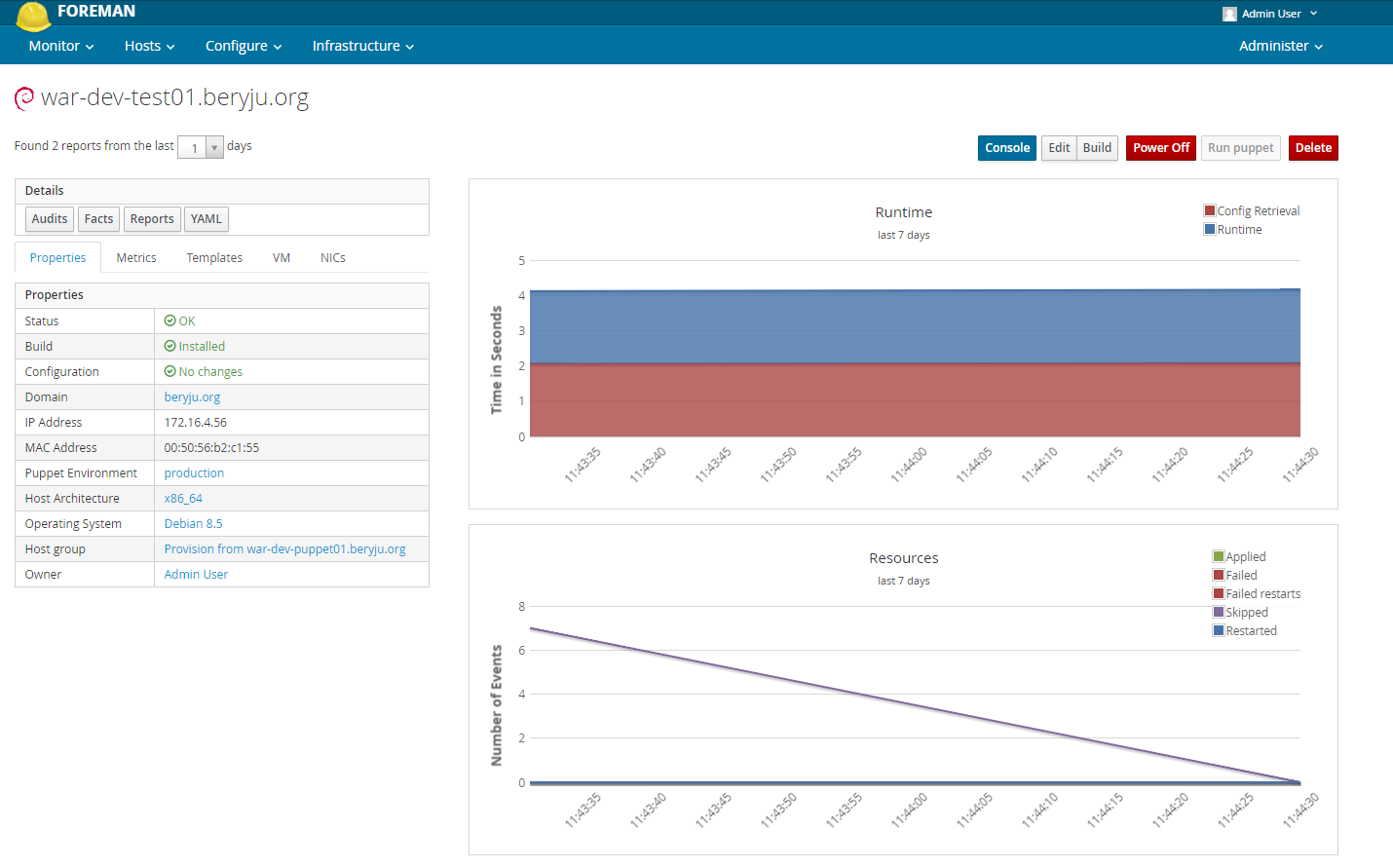Click the red Config Retrieval chart area
Viewport: 1393px width, 868px height.
point(915,400)
